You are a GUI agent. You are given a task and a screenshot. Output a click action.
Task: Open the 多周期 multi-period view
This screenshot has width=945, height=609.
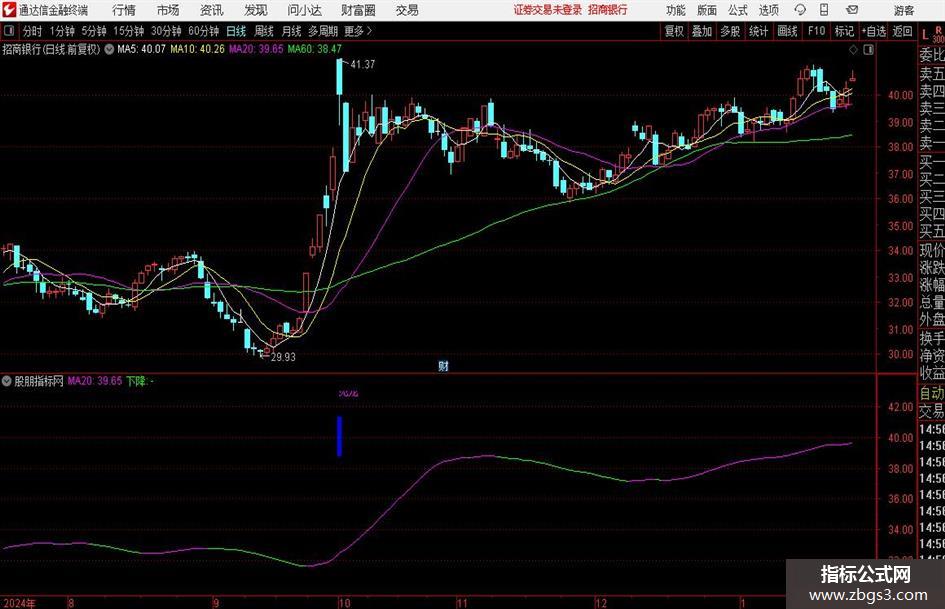click(x=323, y=31)
